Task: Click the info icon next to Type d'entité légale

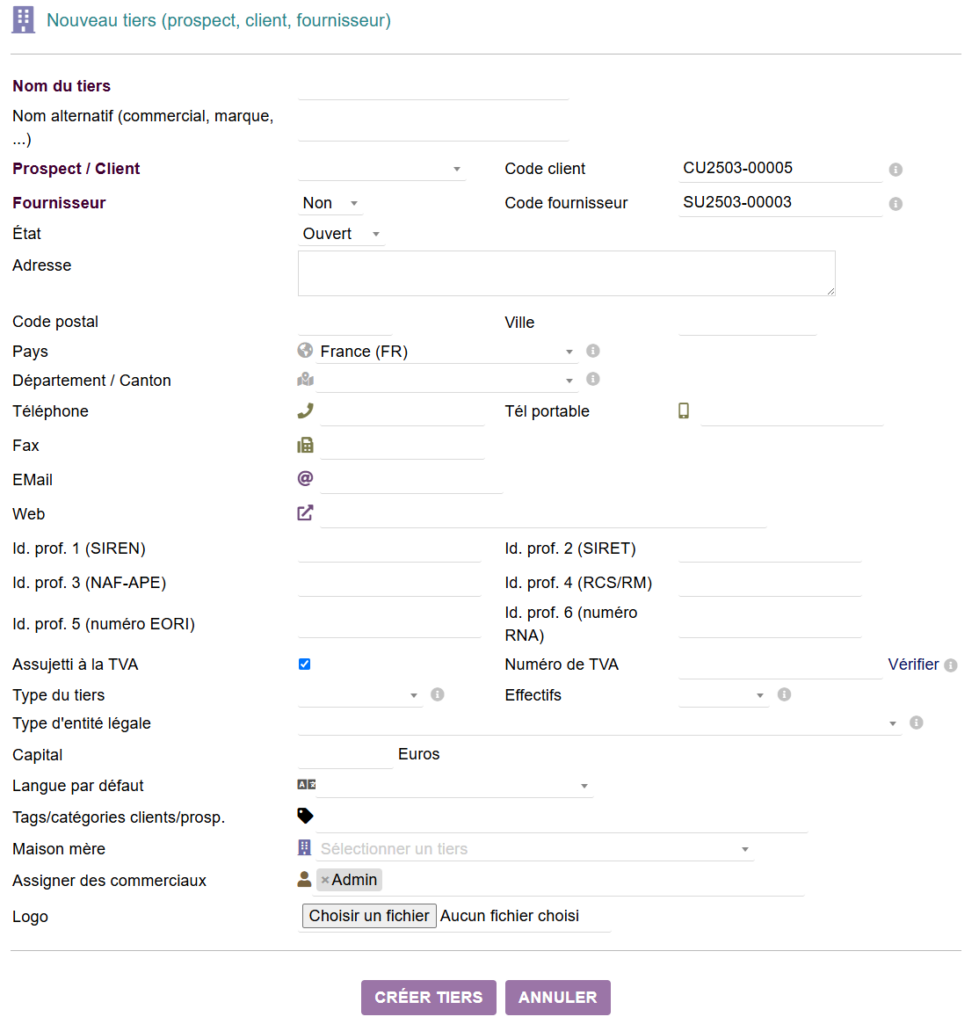Action: 916,723
